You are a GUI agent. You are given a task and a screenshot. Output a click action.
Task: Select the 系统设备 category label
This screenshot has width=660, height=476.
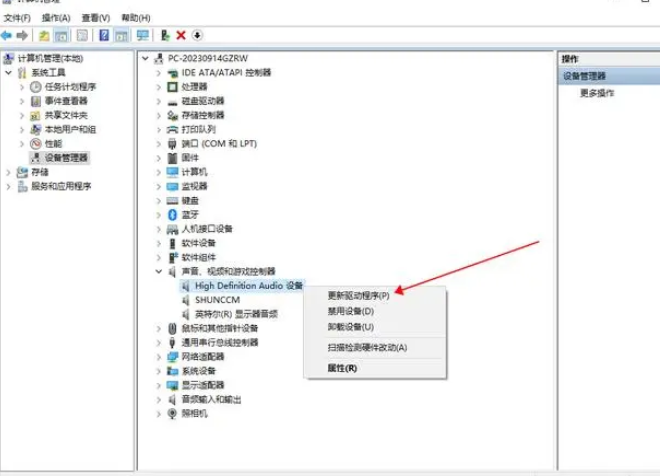(x=198, y=371)
